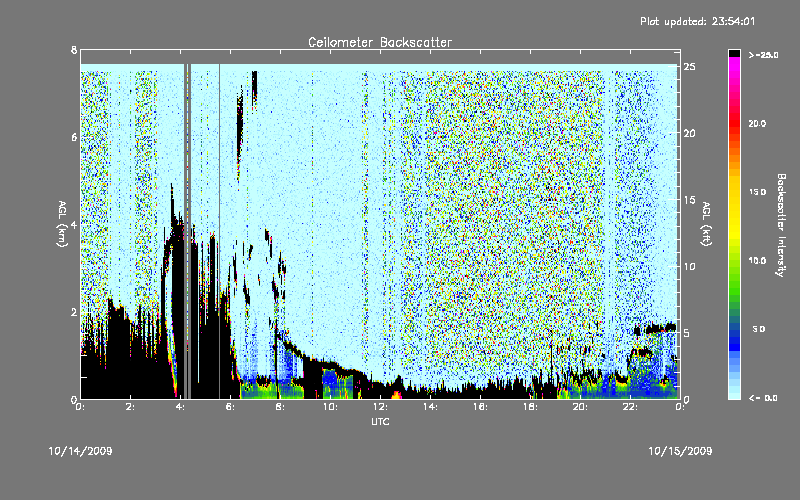Select the "Plot updated: 23:54:01" timestamp
Image resolution: width=800 pixels, height=500 pixels.
point(697,21)
